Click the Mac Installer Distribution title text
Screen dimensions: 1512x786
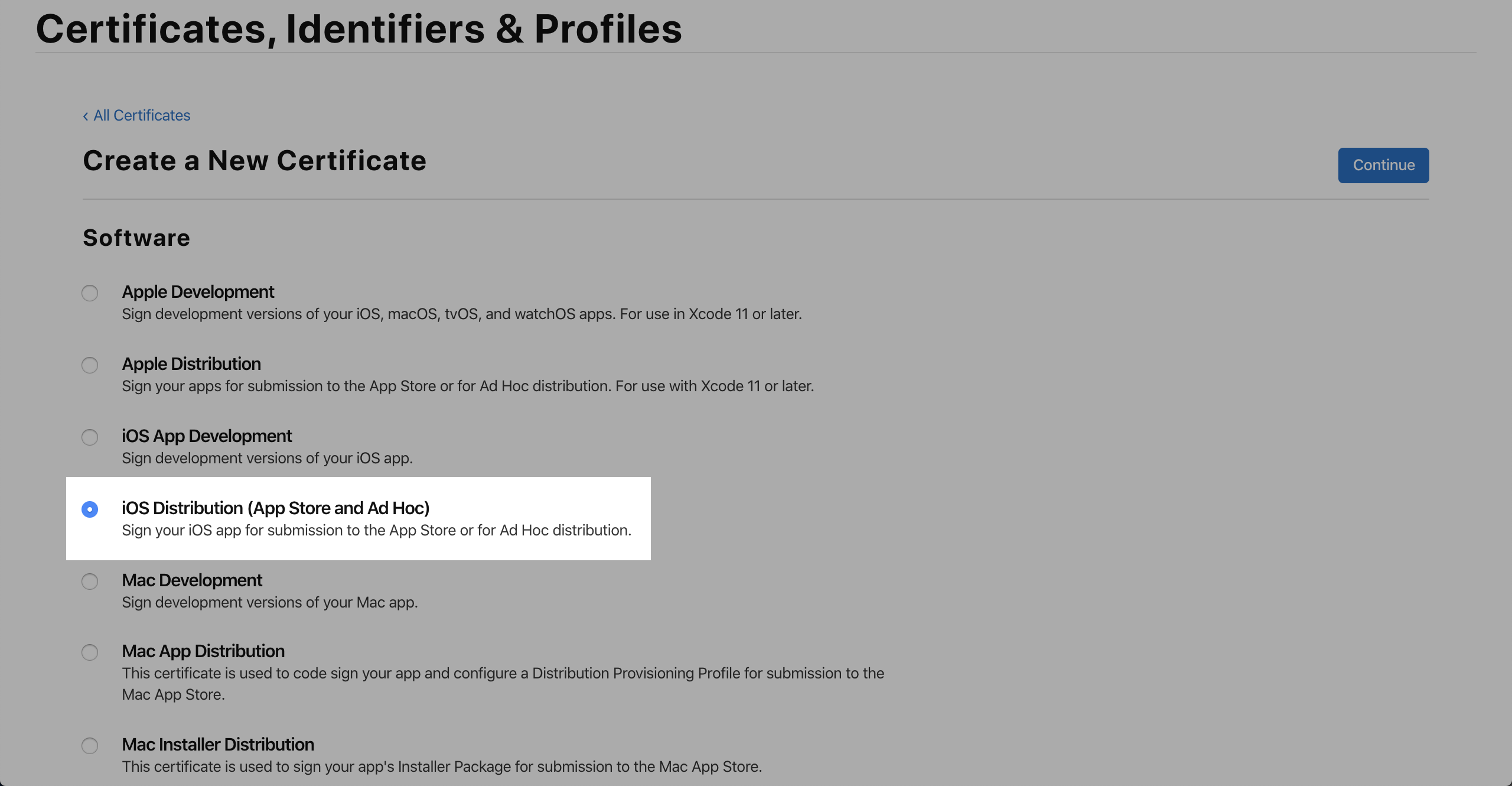(218, 745)
